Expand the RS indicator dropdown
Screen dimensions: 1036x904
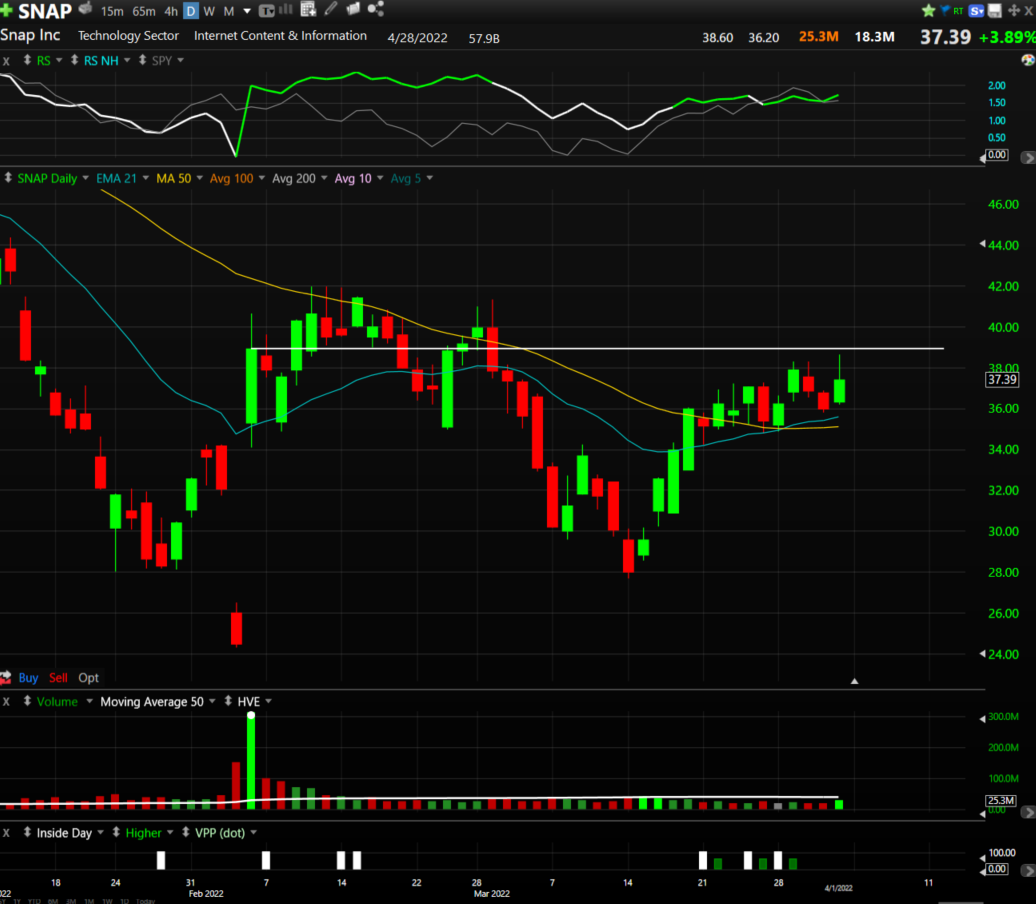pyautogui.click(x=59, y=60)
